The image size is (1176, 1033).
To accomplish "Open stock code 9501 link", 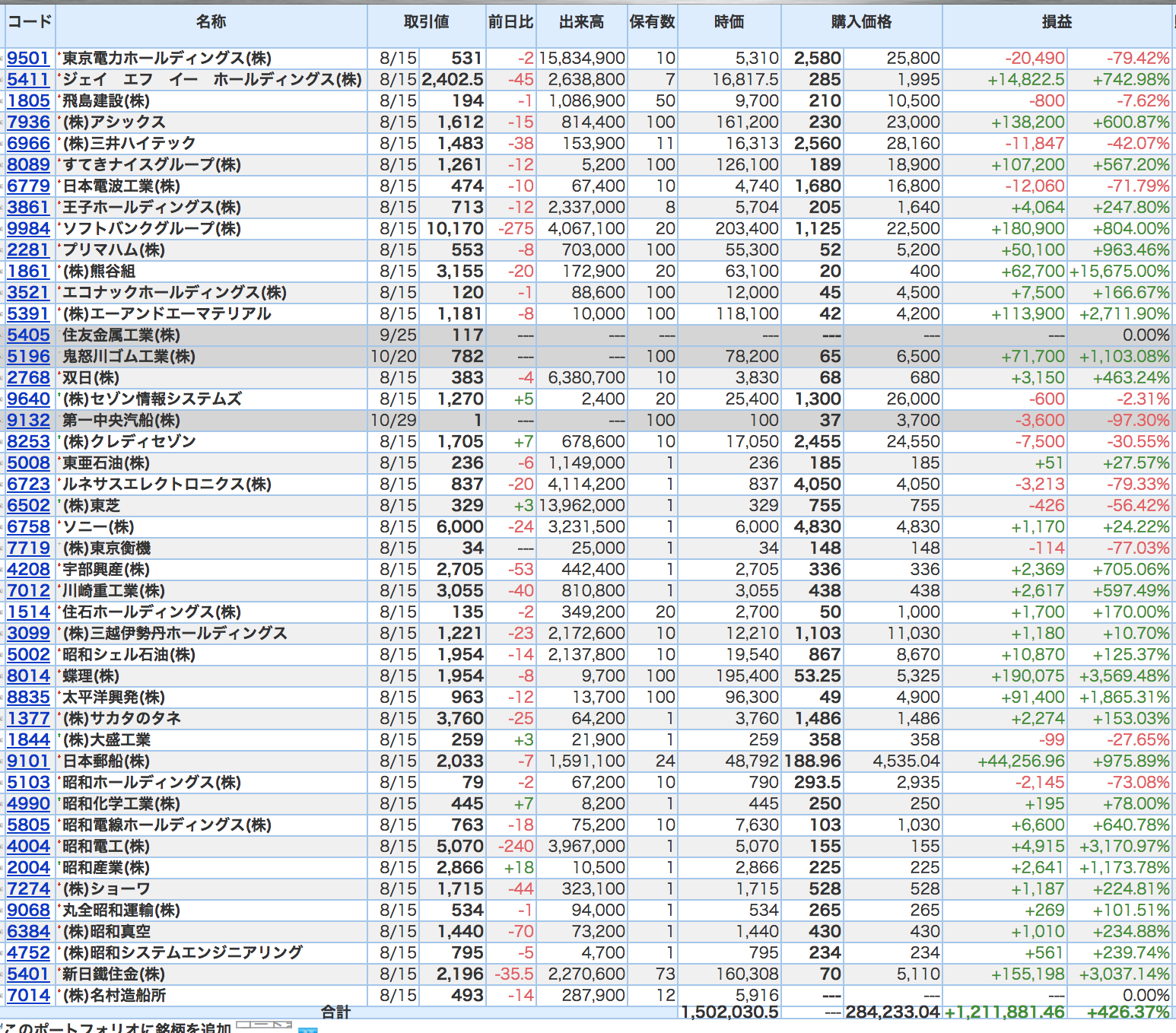I will pyautogui.click(x=28, y=59).
